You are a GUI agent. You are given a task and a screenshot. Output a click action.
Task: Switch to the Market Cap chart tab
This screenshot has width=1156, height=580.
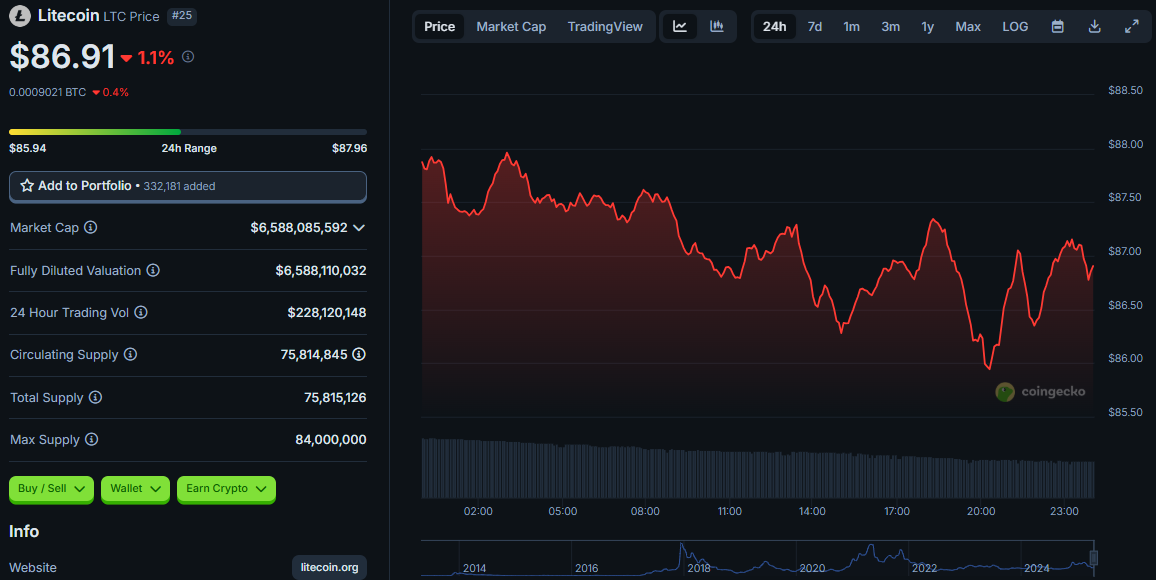point(511,27)
